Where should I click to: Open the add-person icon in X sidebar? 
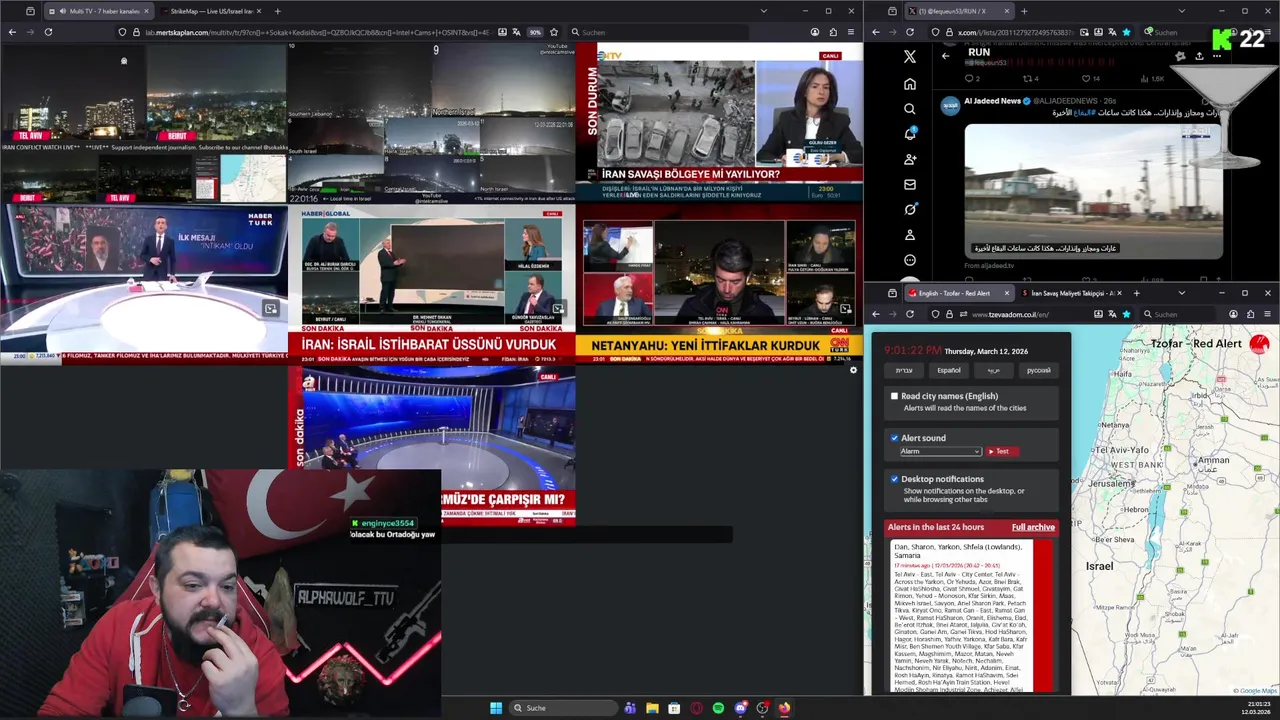tap(909, 159)
